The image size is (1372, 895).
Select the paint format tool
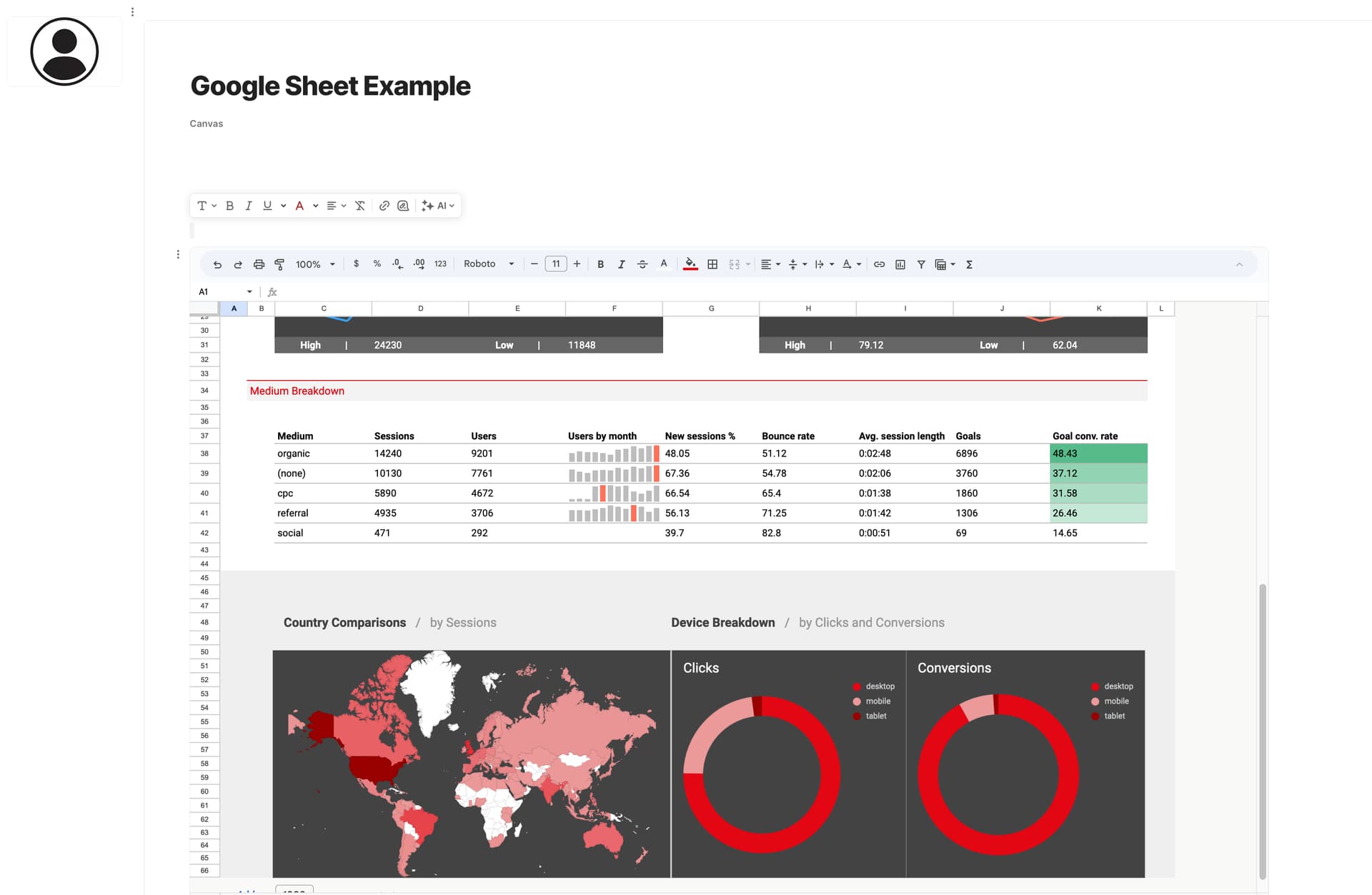279,264
